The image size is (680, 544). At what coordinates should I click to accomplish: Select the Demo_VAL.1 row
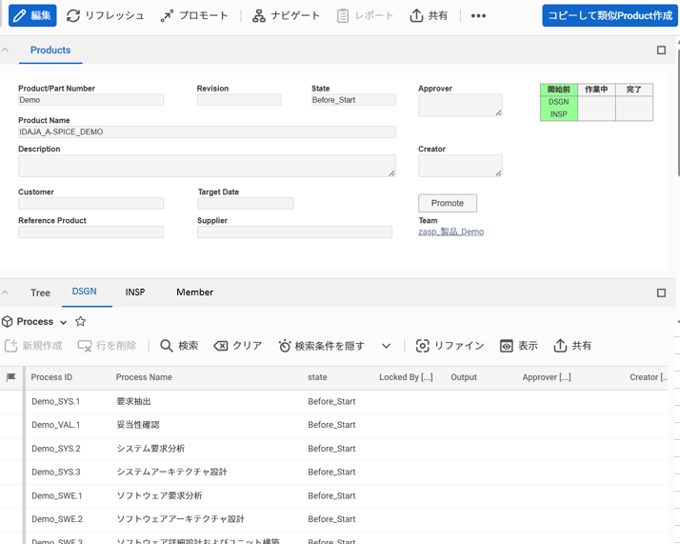[x=334, y=425]
